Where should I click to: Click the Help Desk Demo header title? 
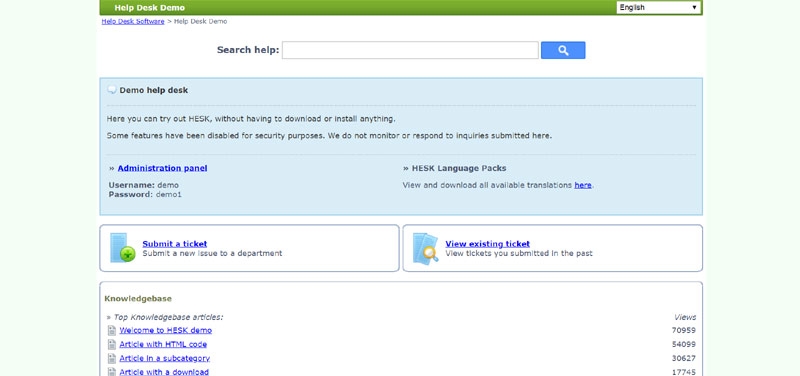pyautogui.click(x=149, y=8)
